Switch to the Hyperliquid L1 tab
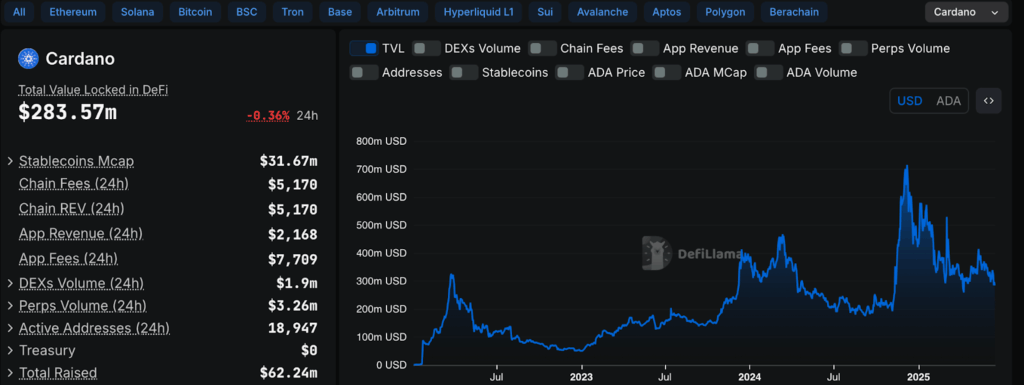This screenshot has height=385, width=1024. point(479,12)
